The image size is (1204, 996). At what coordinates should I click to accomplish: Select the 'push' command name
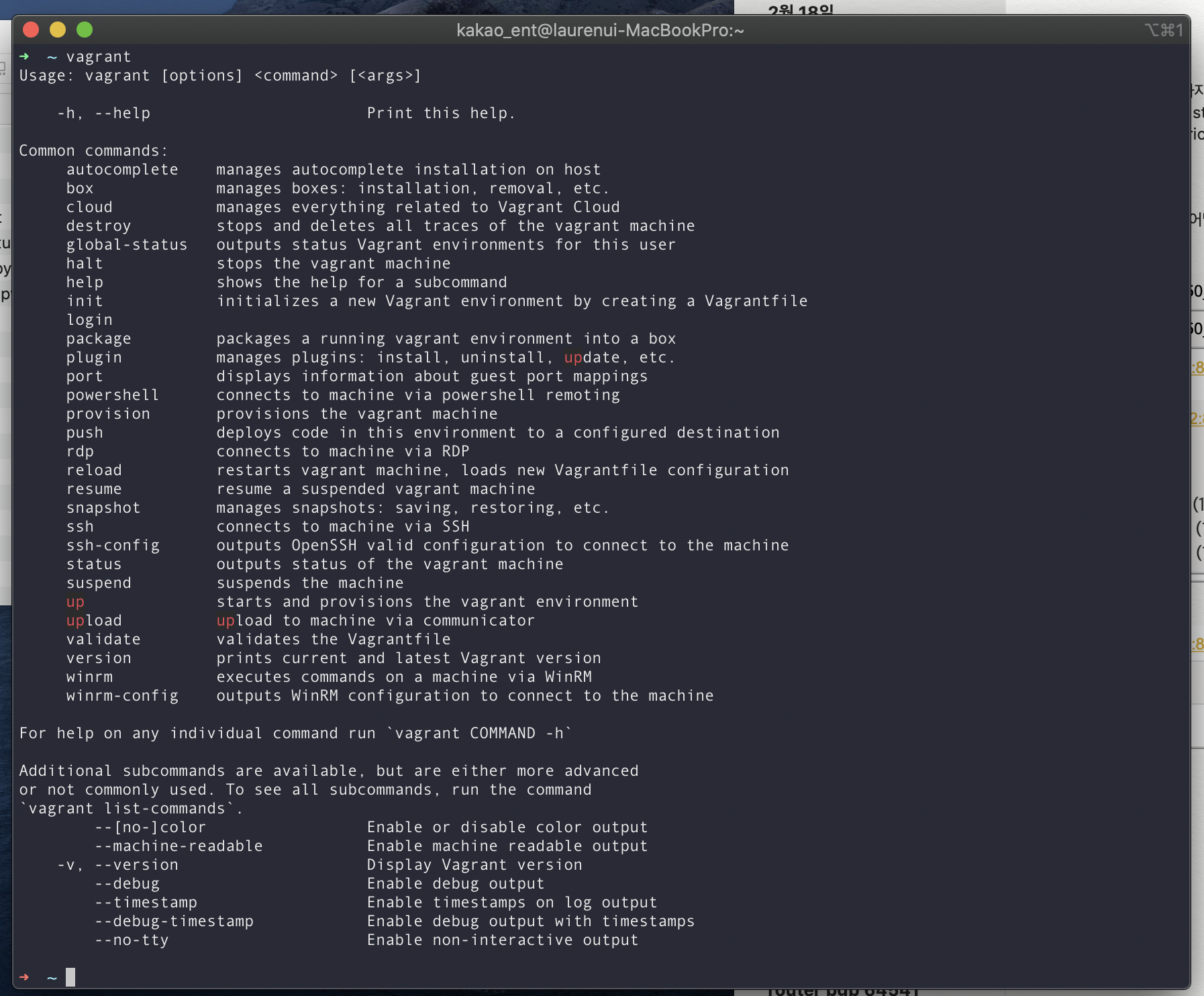pos(85,433)
